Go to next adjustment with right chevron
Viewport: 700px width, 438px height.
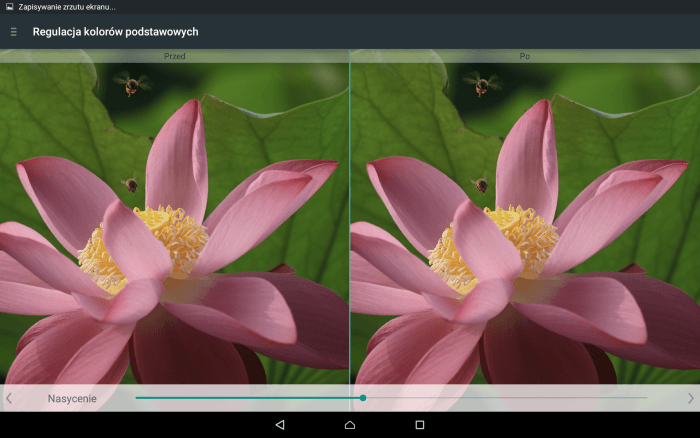tap(691, 398)
